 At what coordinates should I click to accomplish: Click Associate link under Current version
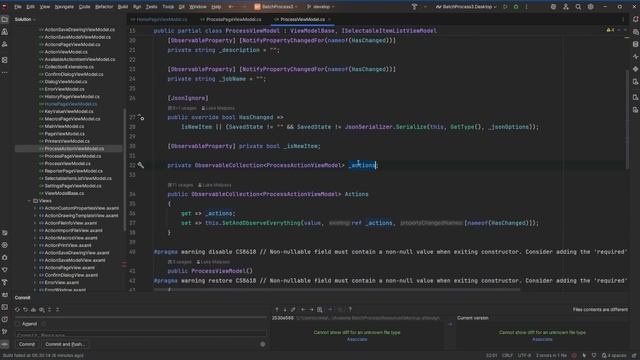[x=542, y=339]
